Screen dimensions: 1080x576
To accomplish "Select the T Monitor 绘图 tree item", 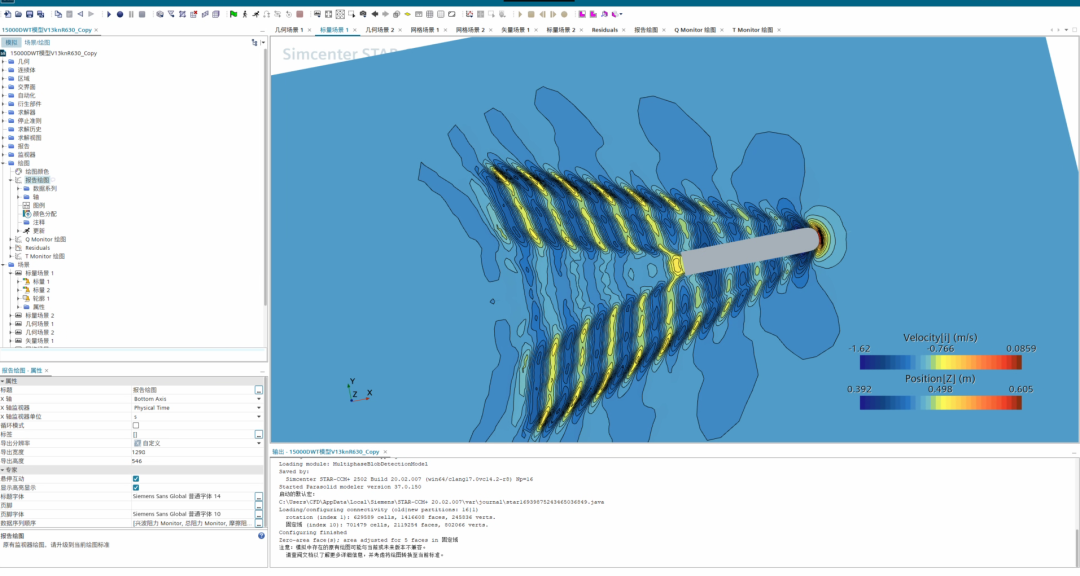I will (45, 256).
